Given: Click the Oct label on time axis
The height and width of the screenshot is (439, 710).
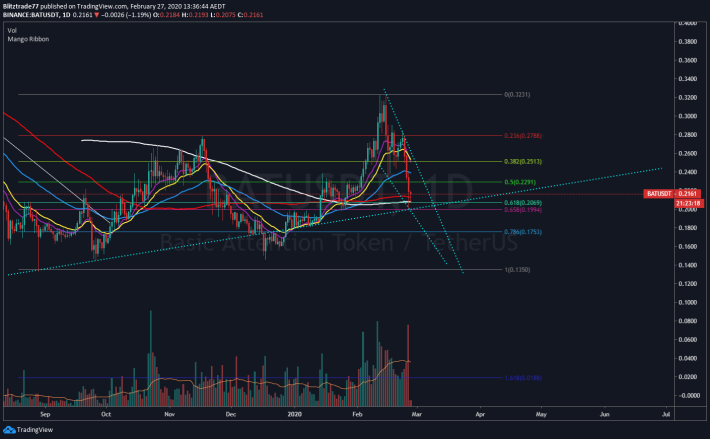Looking at the screenshot, I should (x=106, y=414).
